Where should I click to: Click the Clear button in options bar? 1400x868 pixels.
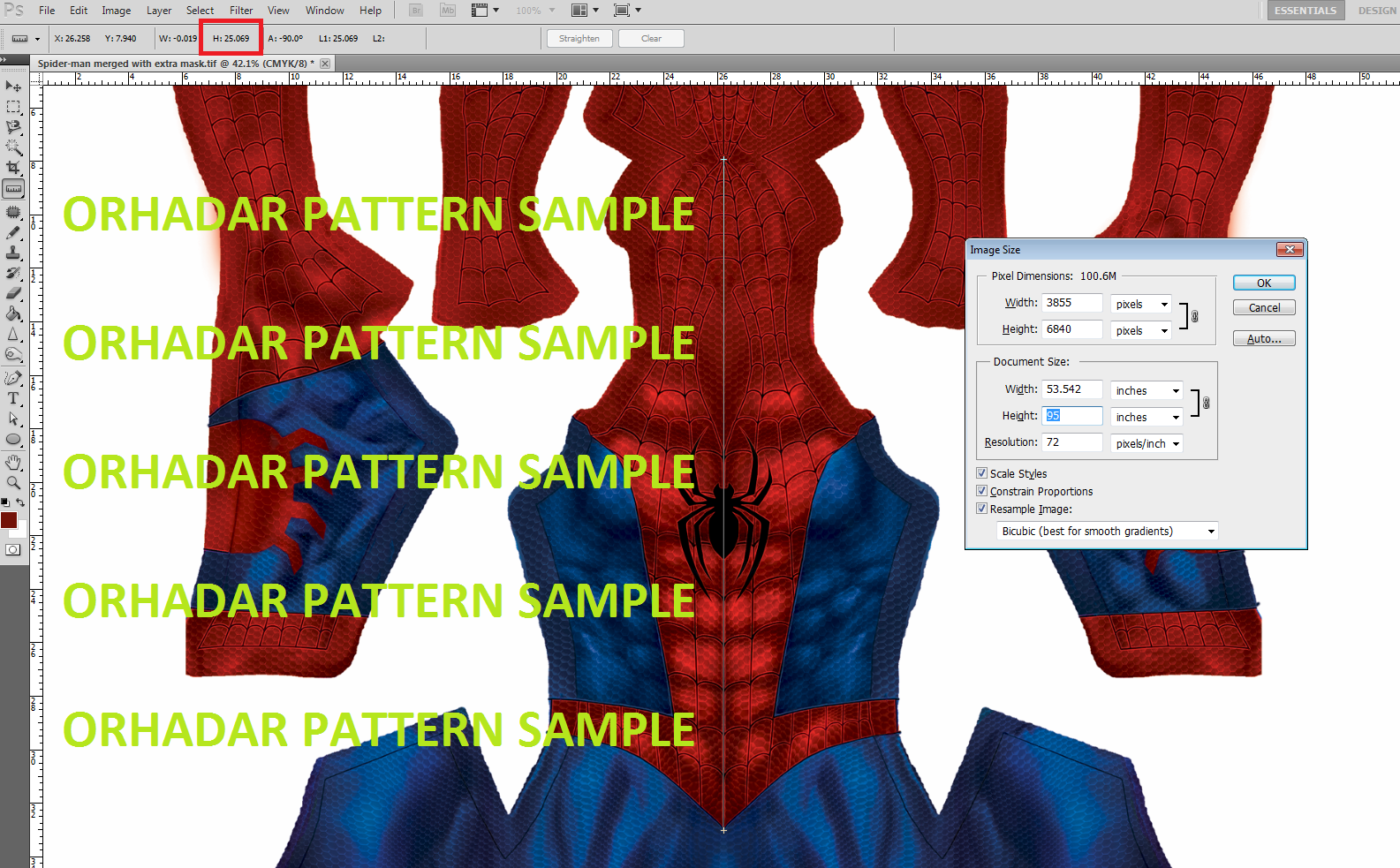[x=652, y=38]
